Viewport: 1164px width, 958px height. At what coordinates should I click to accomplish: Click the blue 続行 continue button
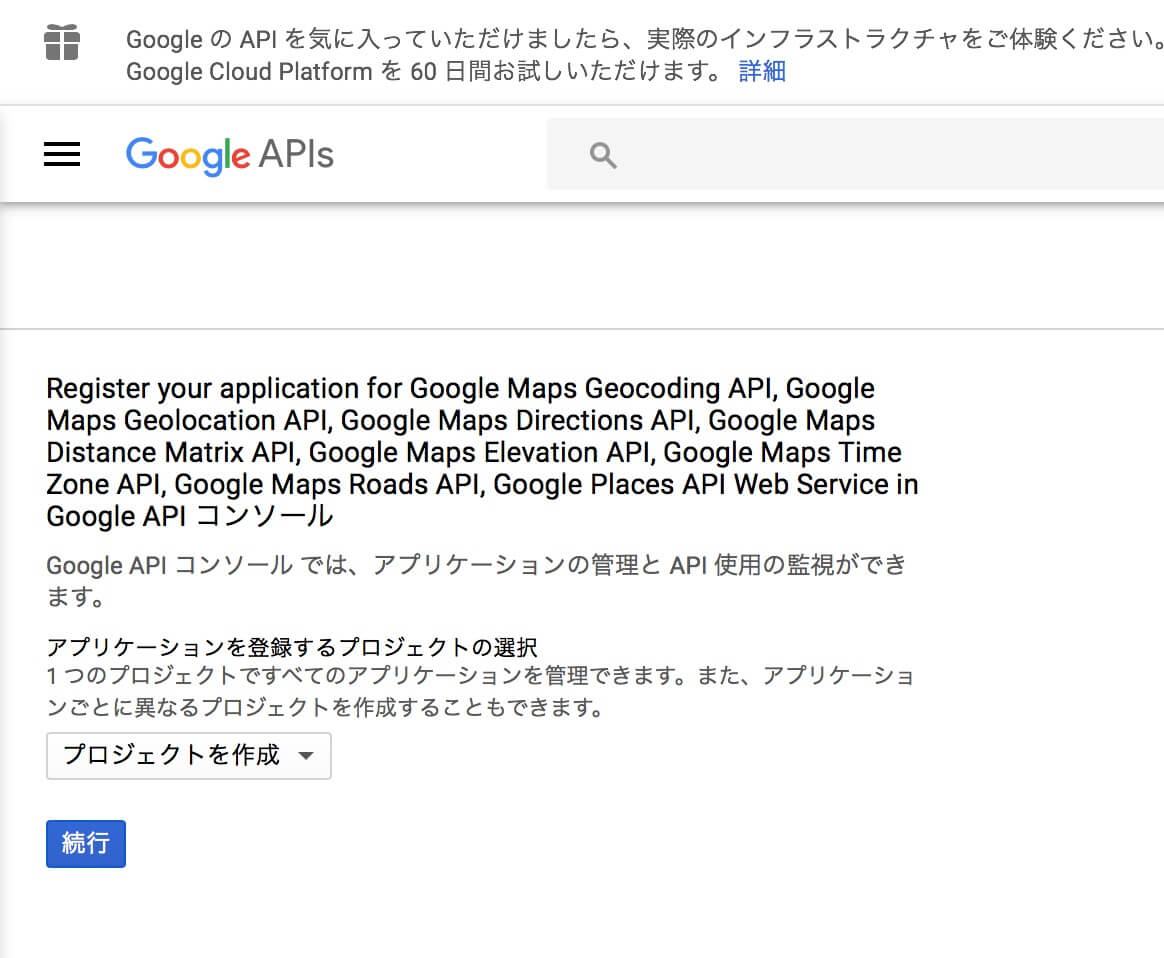pos(86,844)
